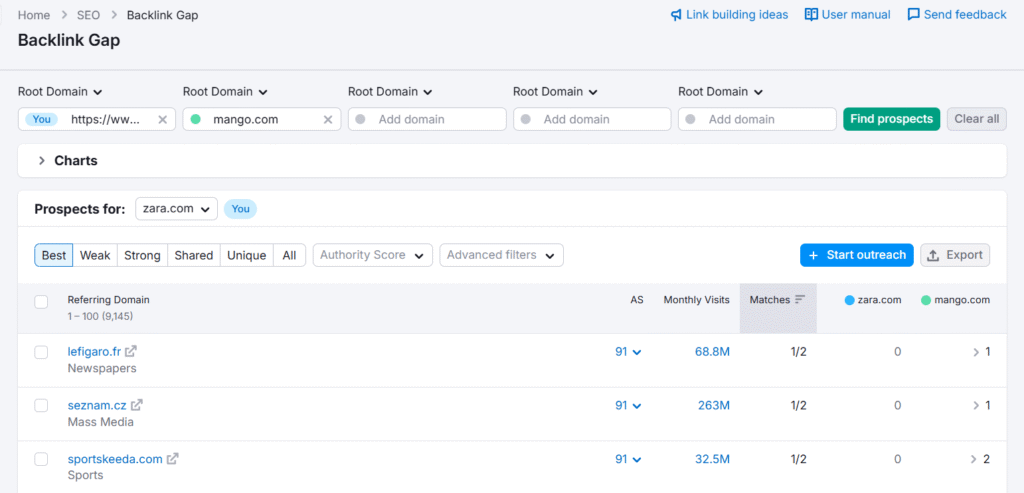Open lefigaro.fr external link icon
Screen dimensions: 1024x493
[x=131, y=351]
